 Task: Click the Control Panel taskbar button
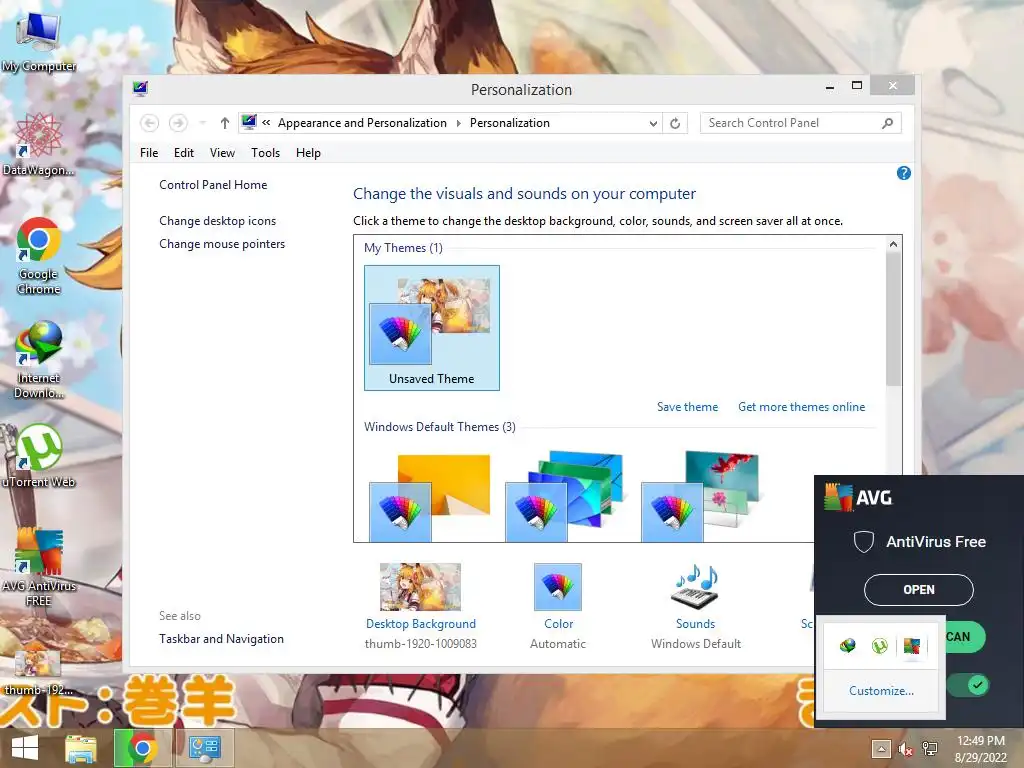point(204,748)
